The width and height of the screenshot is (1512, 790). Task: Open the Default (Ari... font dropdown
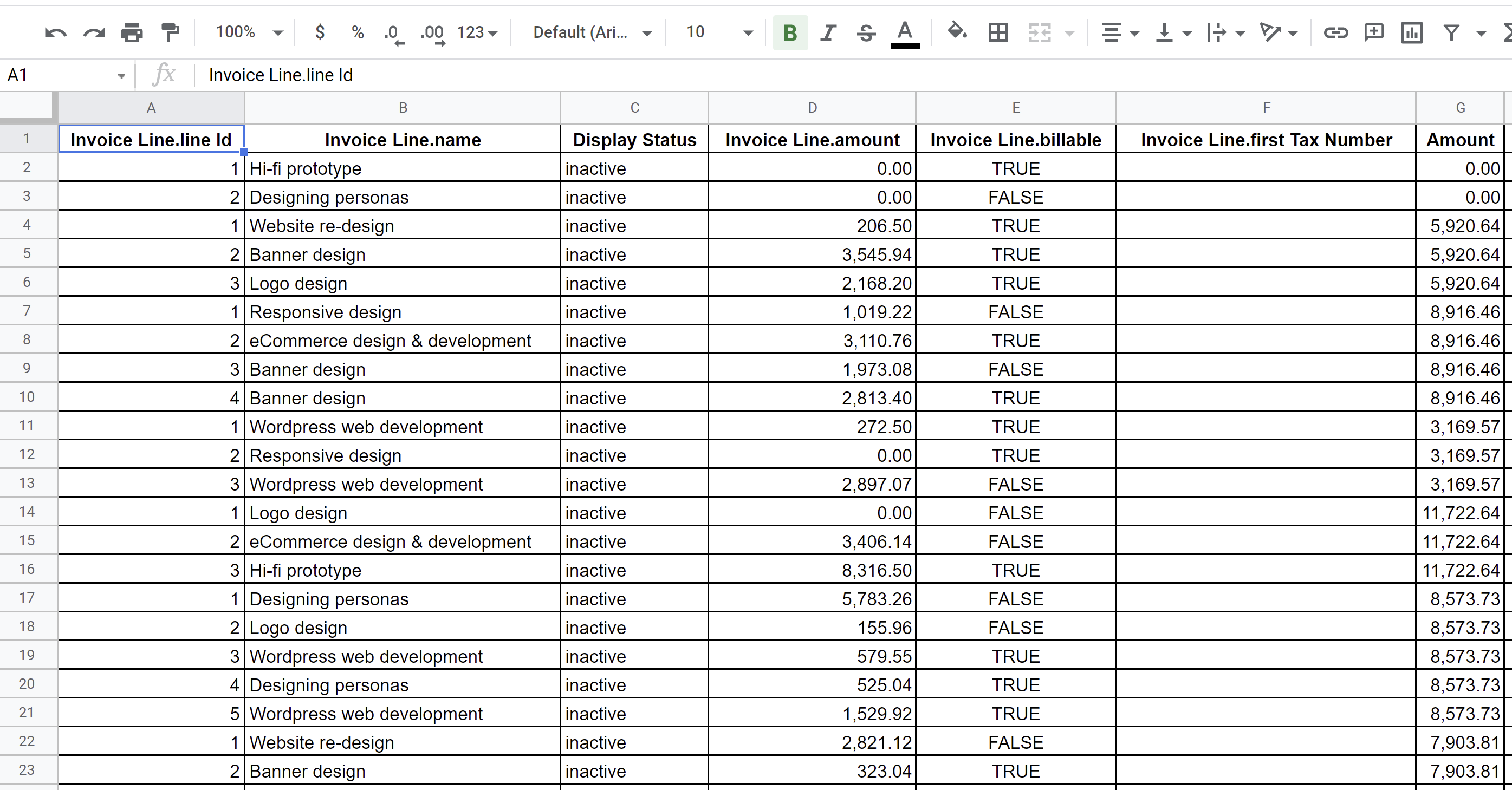[x=592, y=32]
